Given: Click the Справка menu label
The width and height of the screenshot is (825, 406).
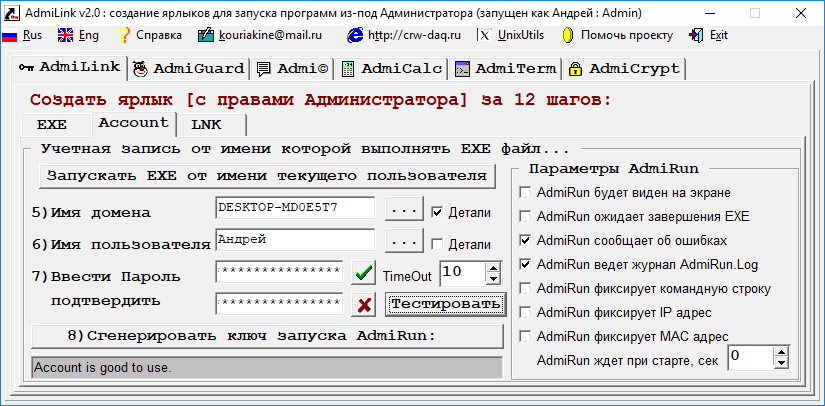Looking at the screenshot, I should pyautogui.click(x=159, y=35).
